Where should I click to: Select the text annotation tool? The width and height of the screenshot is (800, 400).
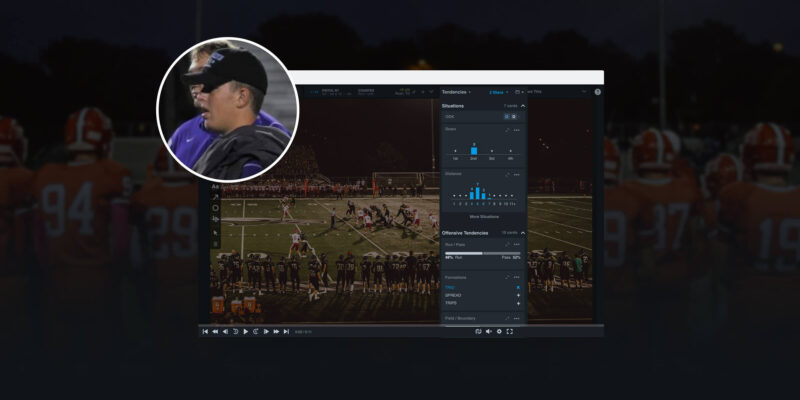(x=215, y=186)
